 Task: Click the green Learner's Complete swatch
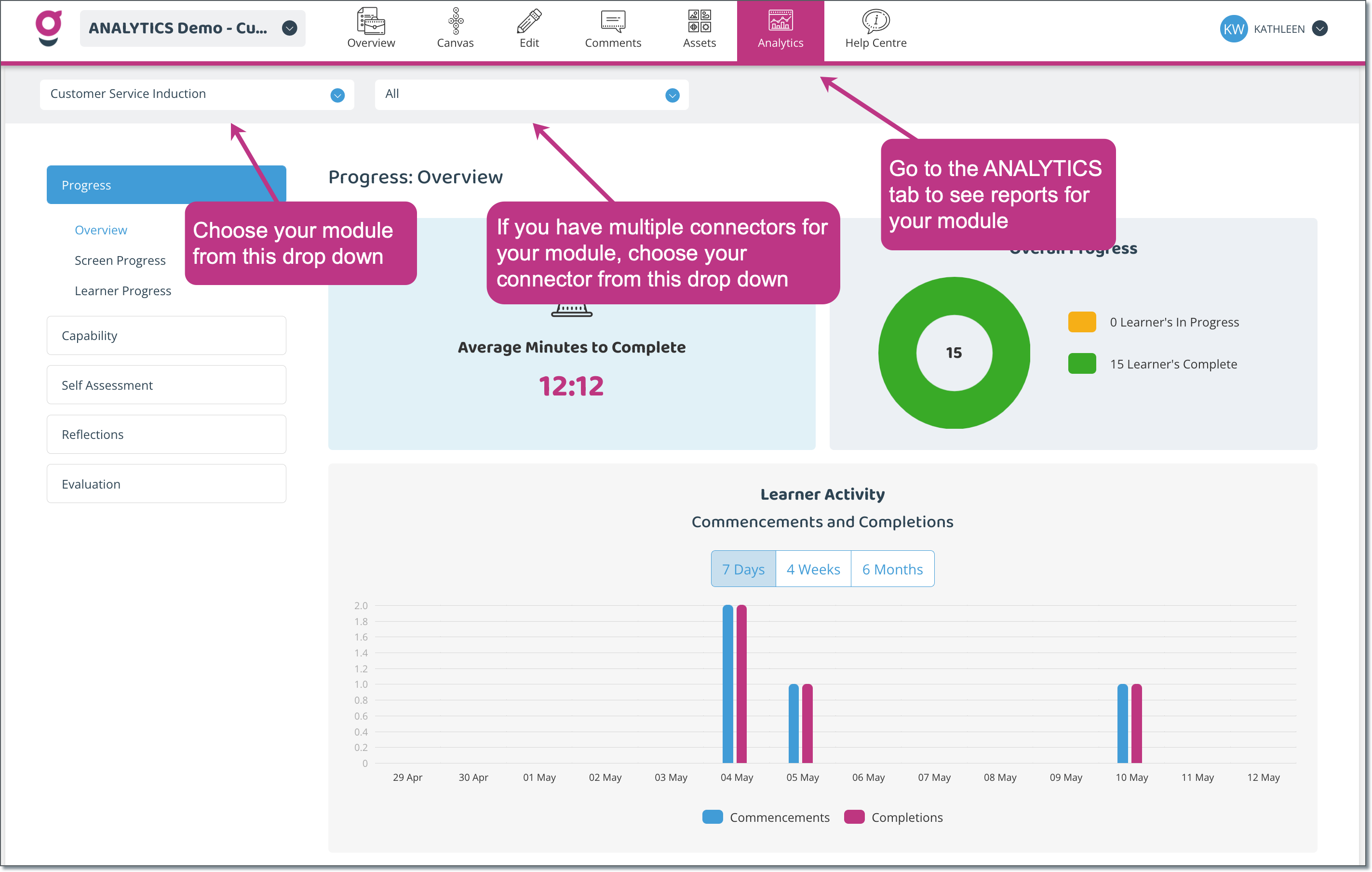[x=1081, y=364]
